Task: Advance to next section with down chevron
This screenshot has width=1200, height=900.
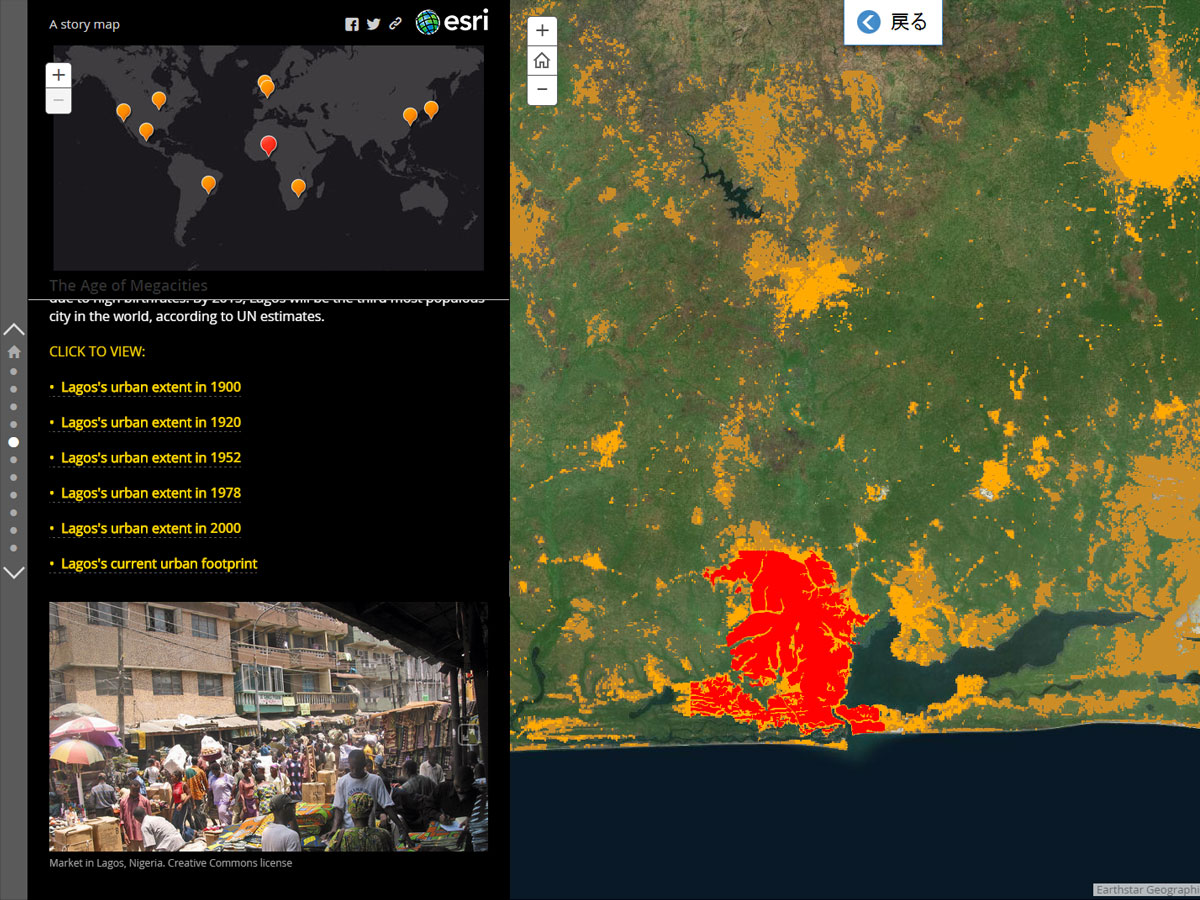Action: click(x=14, y=573)
